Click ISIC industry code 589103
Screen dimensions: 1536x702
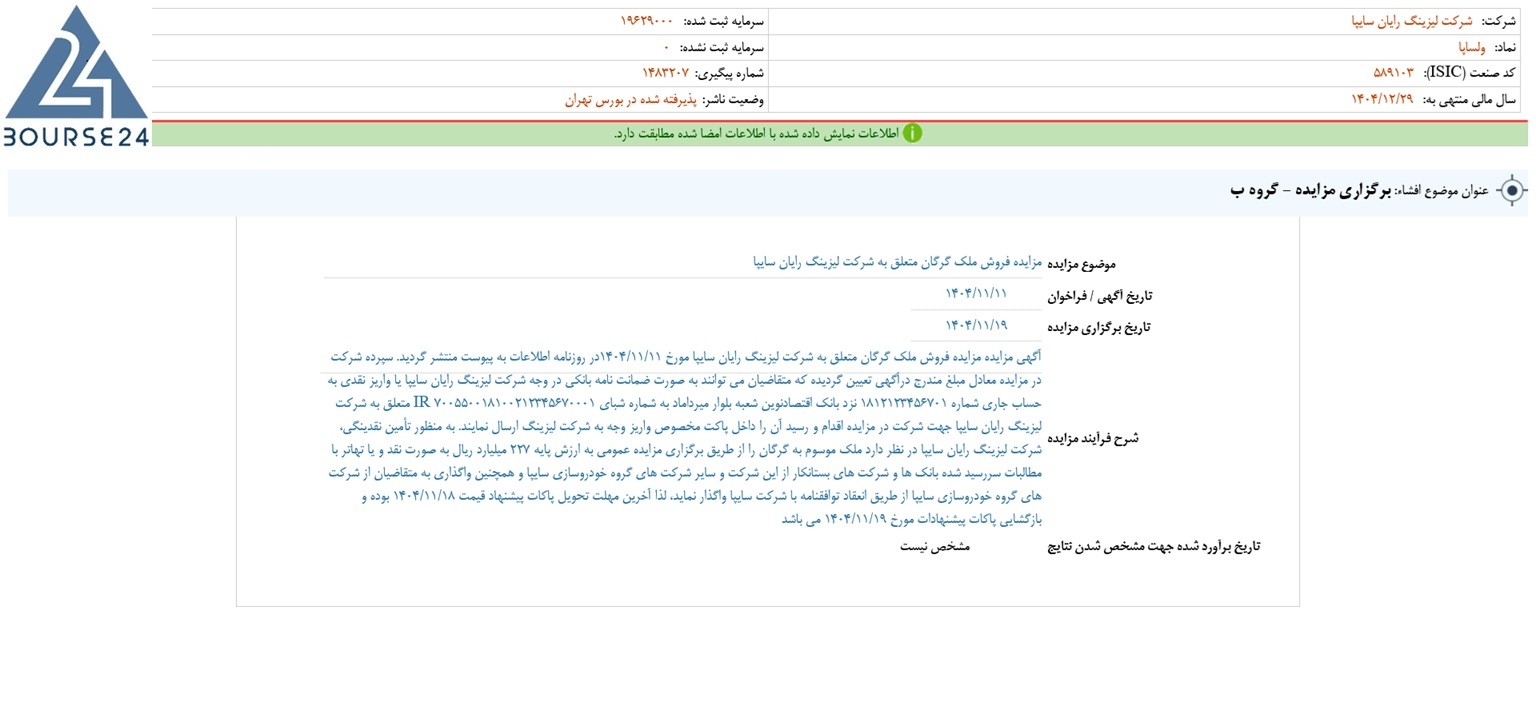coord(1393,73)
